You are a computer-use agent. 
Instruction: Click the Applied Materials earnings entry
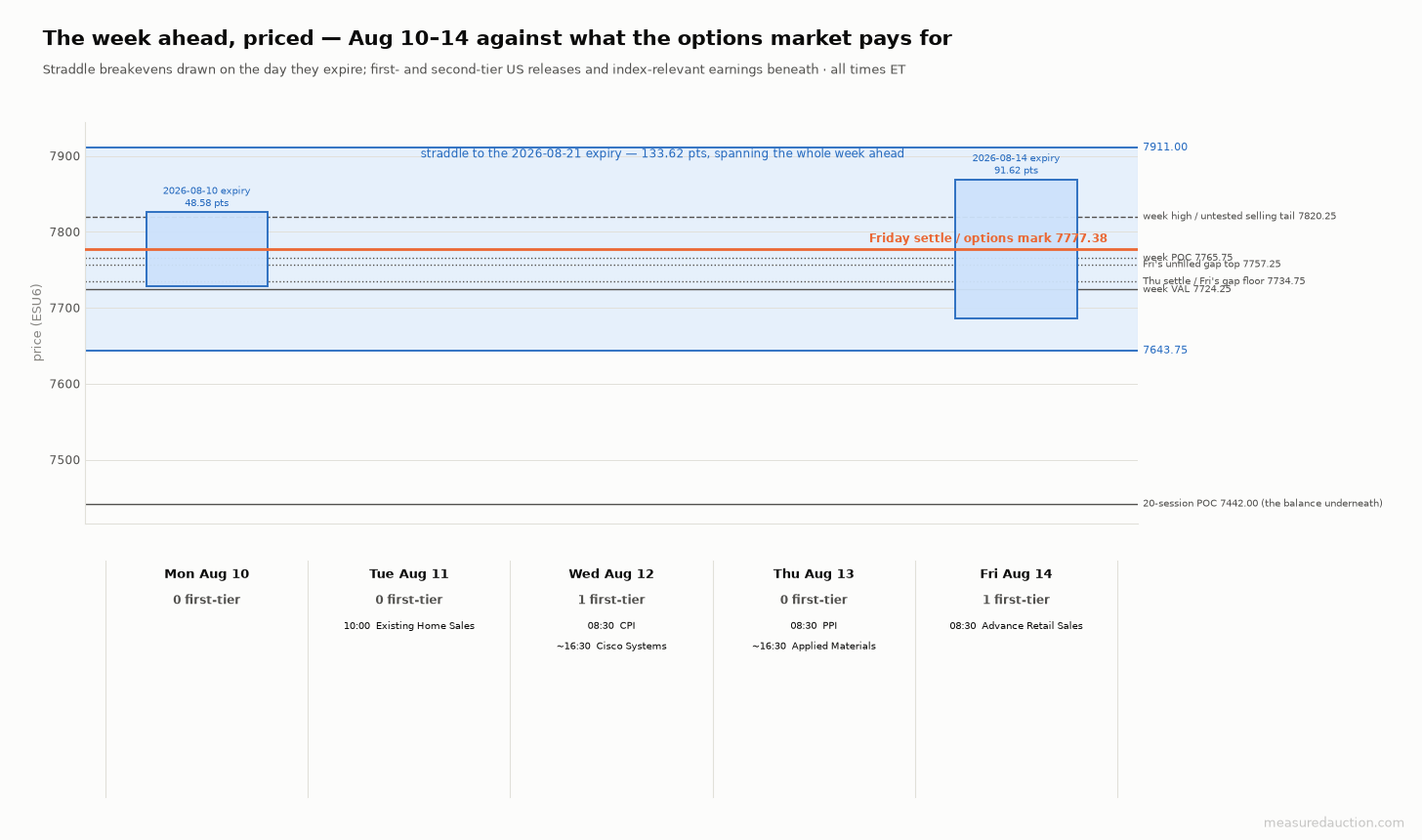pos(814,647)
